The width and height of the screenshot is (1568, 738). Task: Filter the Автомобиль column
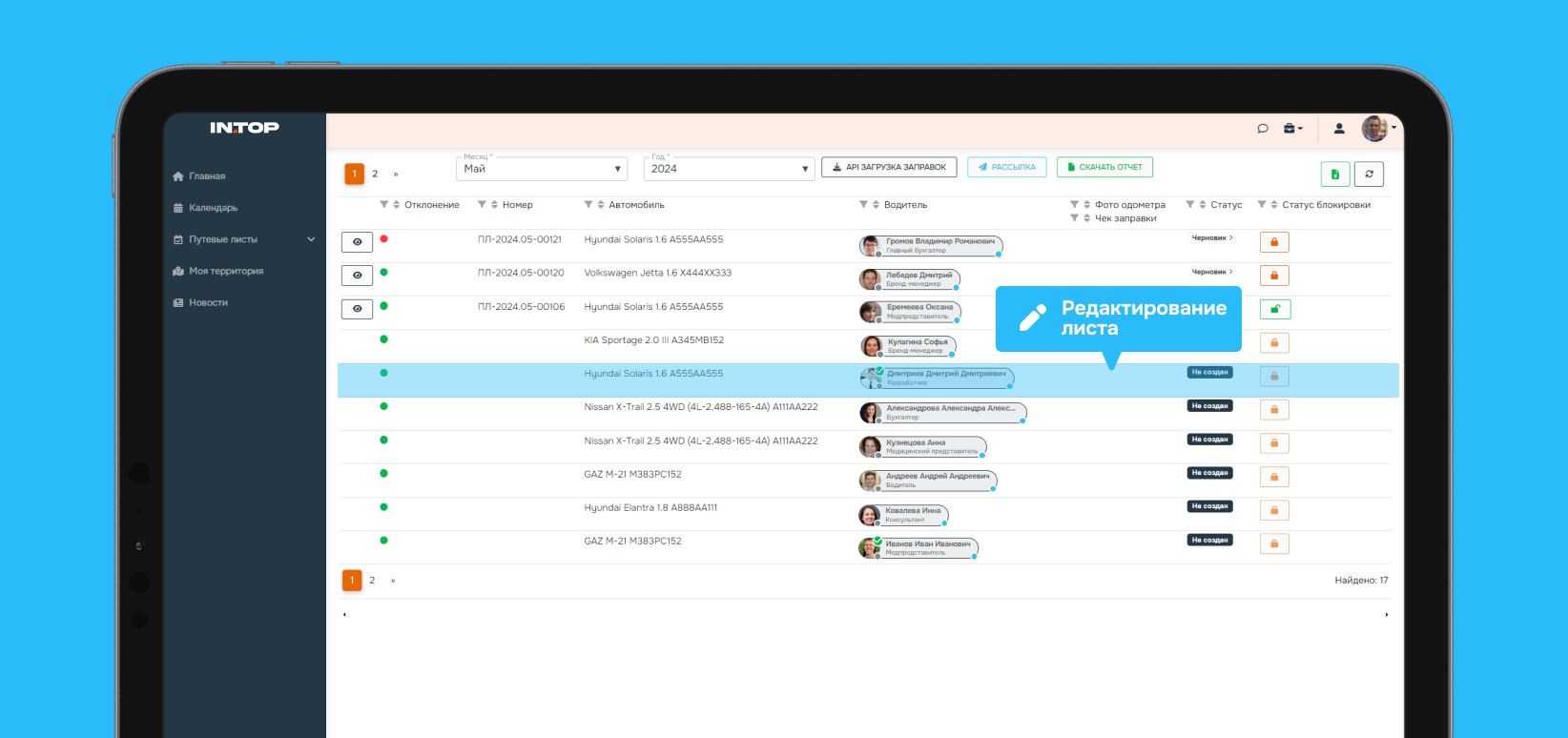[x=588, y=205]
